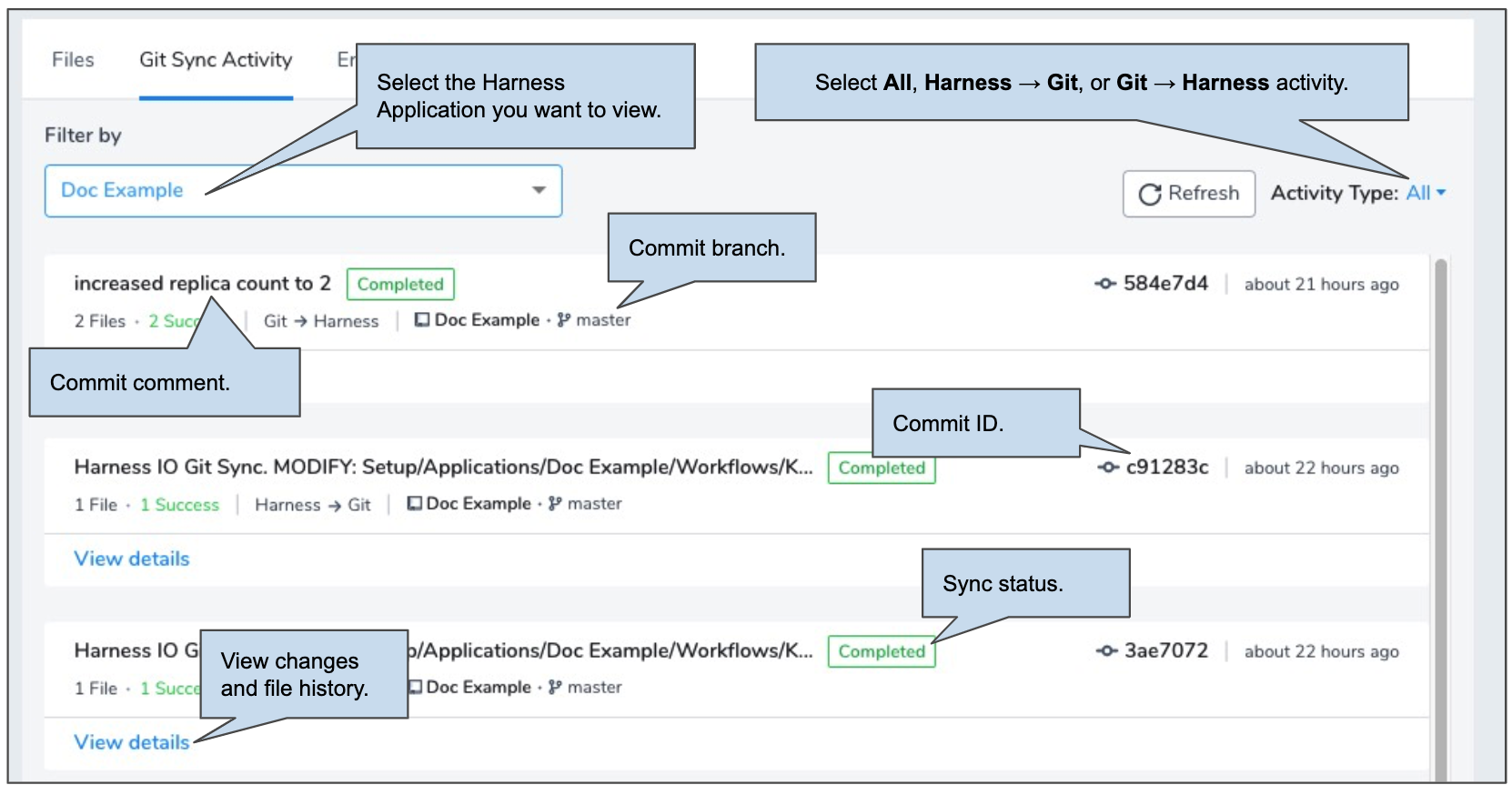This screenshot has width=1512, height=795.
Task: Click the application icon in the c91283c row
Action: [x=414, y=503]
